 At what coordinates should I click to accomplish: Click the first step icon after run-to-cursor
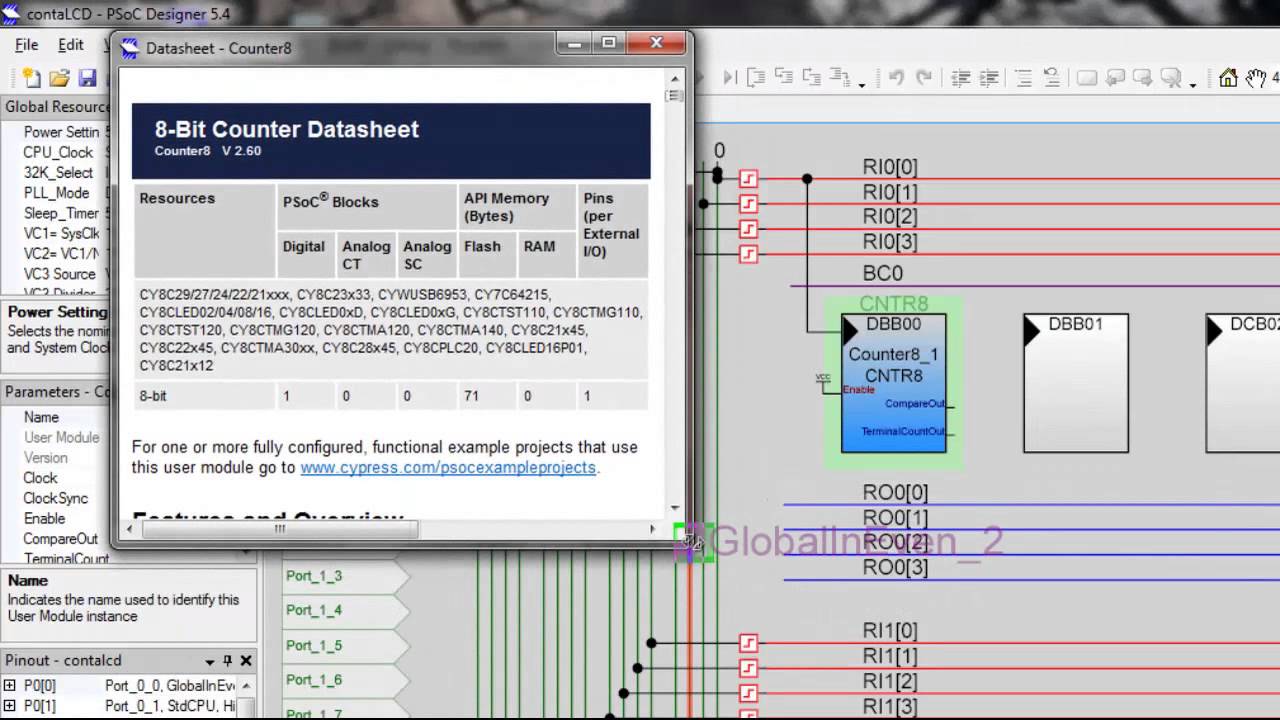point(756,77)
